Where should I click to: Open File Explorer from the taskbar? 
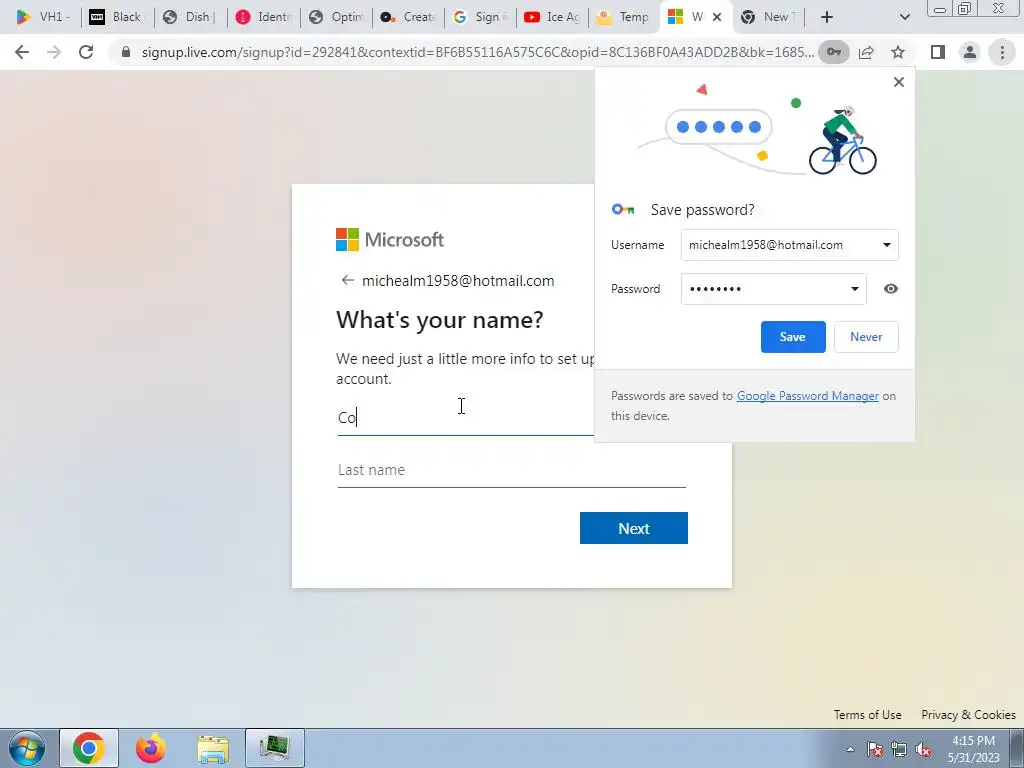click(213, 748)
